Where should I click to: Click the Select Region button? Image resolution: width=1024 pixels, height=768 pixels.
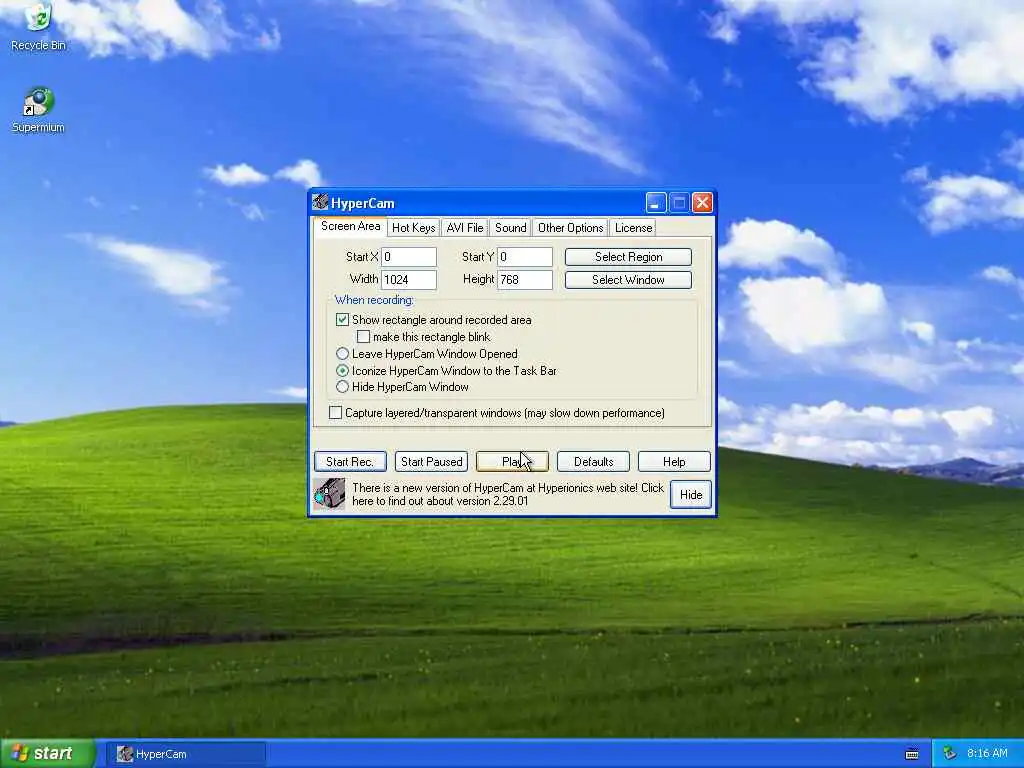[x=628, y=257]
